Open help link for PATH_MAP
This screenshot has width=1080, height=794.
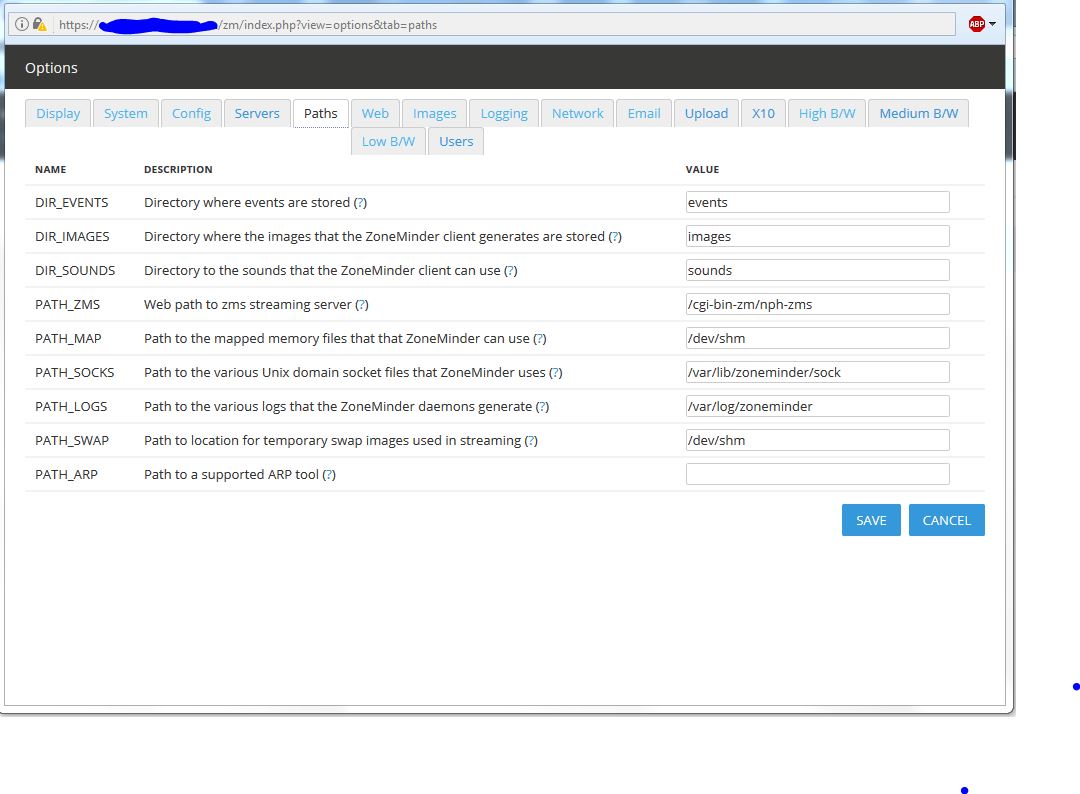click(x=540, y=339)
